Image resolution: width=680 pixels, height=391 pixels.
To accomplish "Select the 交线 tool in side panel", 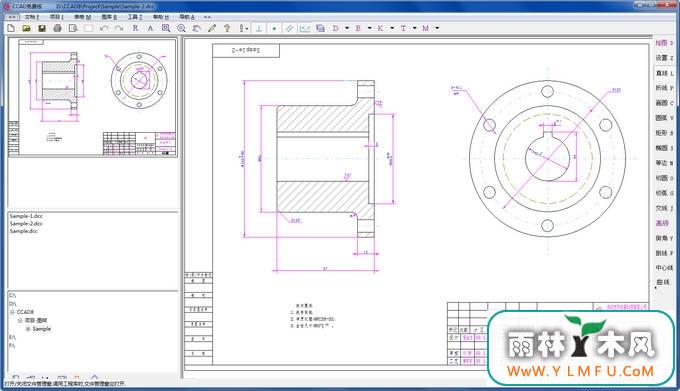I will tap(664, 209).
